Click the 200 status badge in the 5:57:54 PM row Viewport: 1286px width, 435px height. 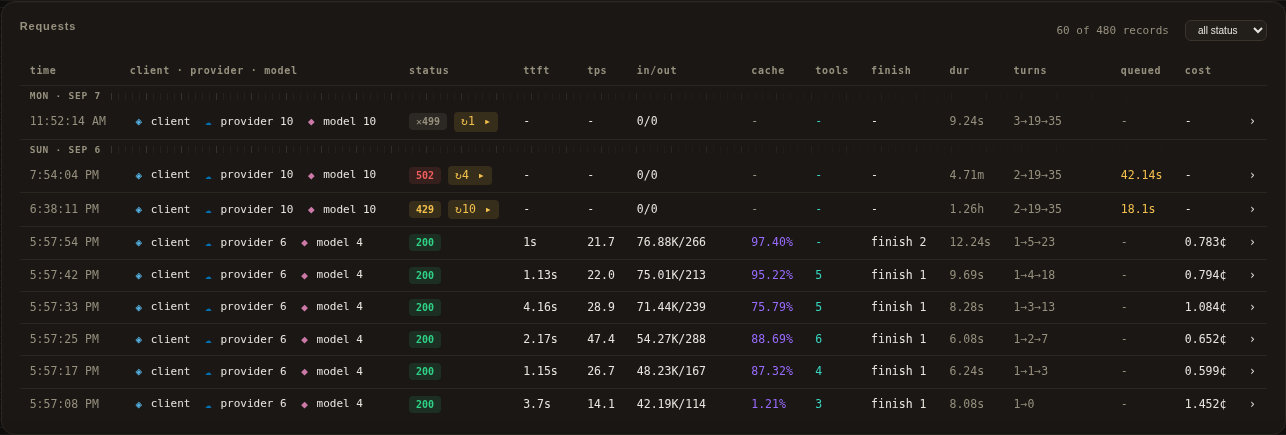pos(425,242)
